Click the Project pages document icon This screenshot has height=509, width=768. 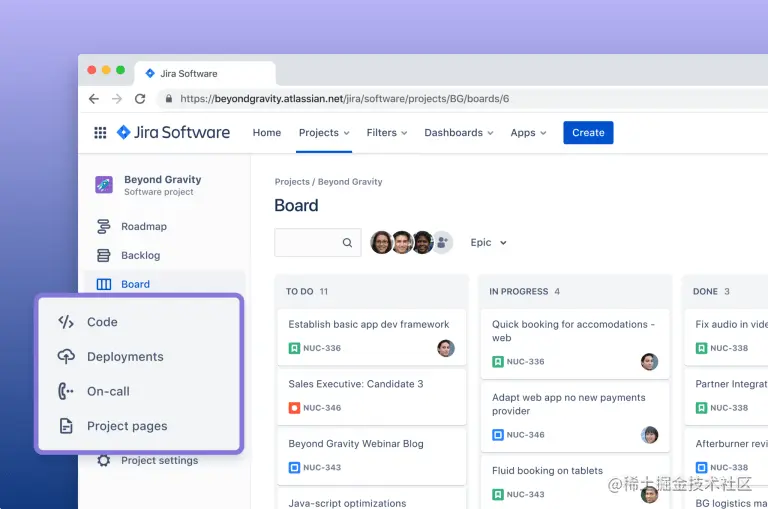(x=66, y=426)
